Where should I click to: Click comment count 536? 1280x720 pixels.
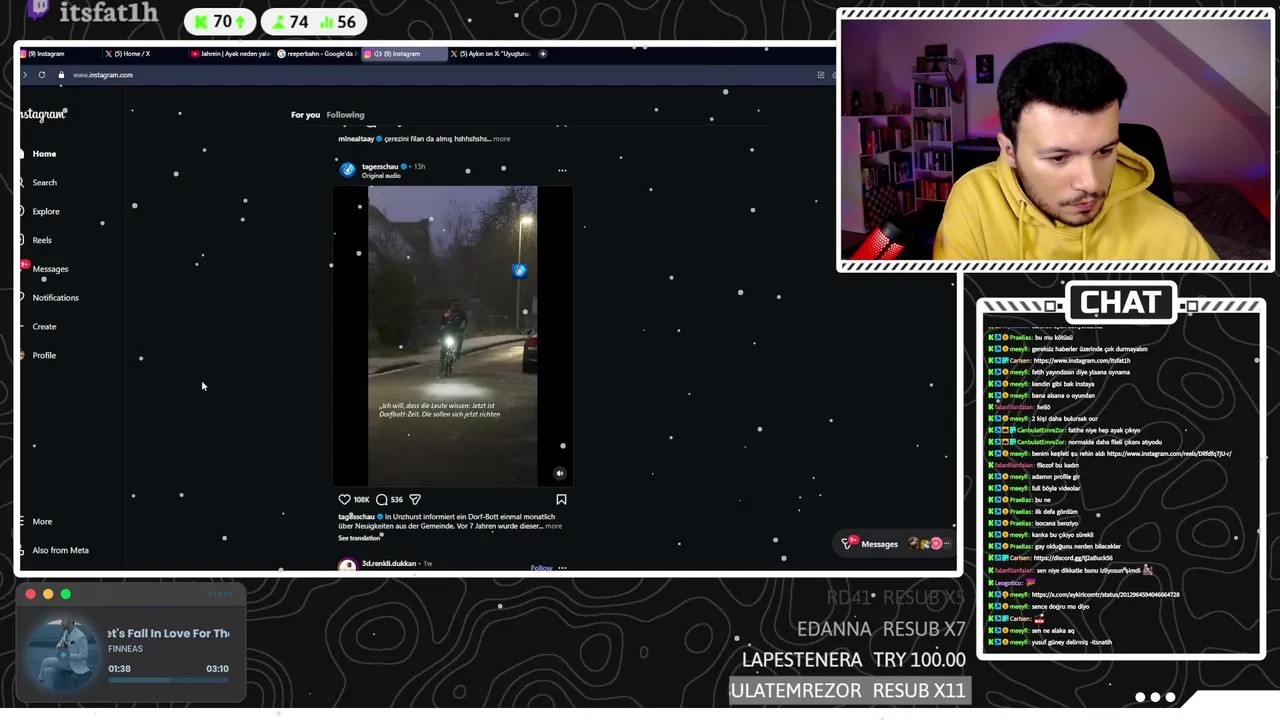point(396,500)
